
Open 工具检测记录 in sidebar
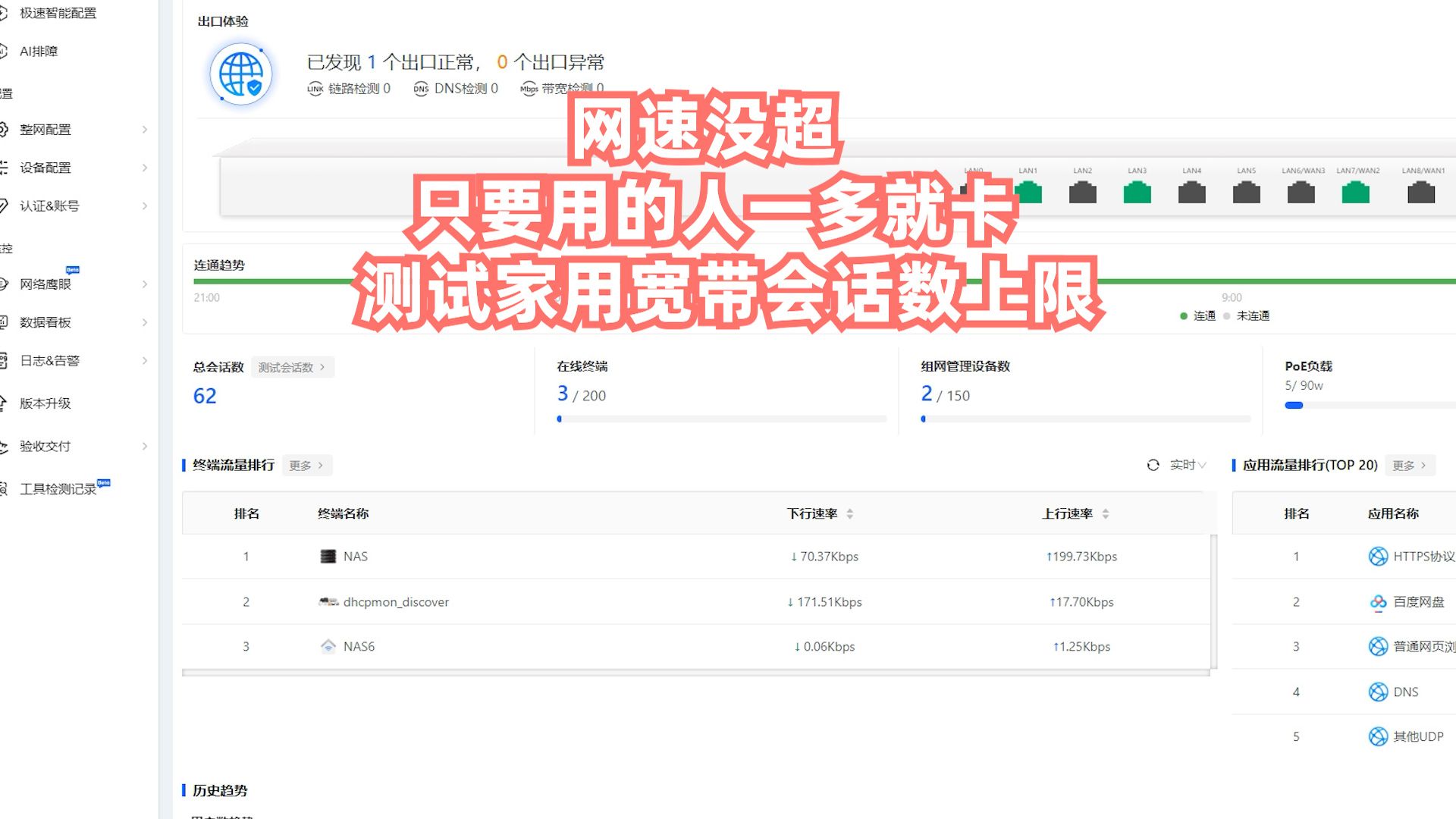click(x=58, y=488)
